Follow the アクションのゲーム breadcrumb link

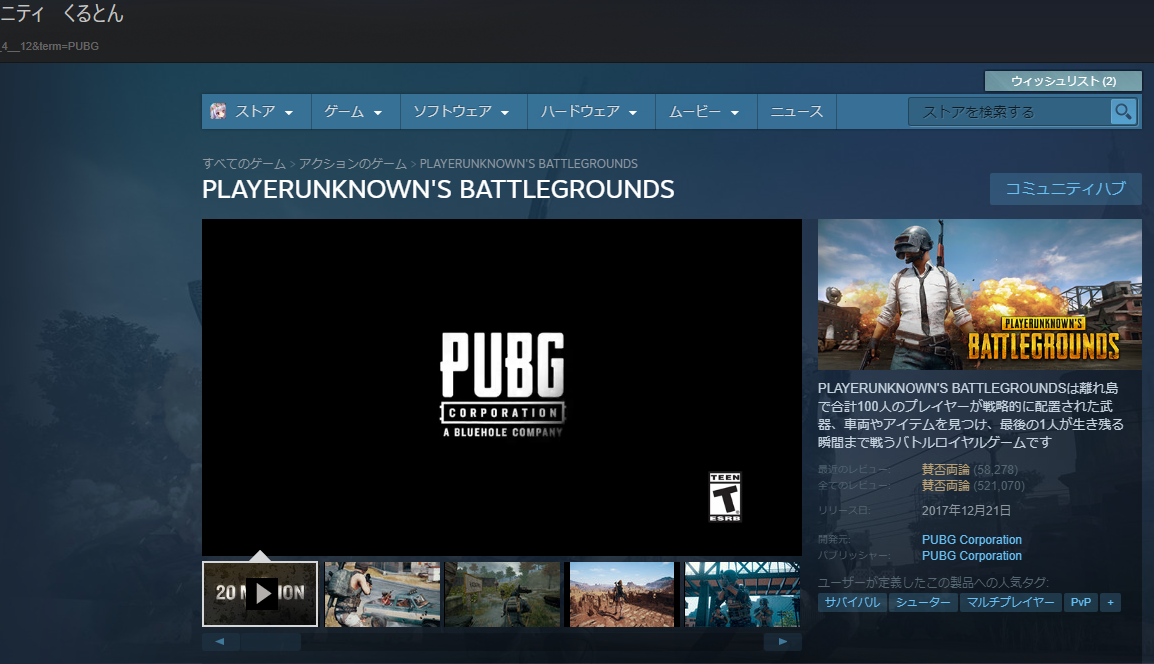(353, 163)
